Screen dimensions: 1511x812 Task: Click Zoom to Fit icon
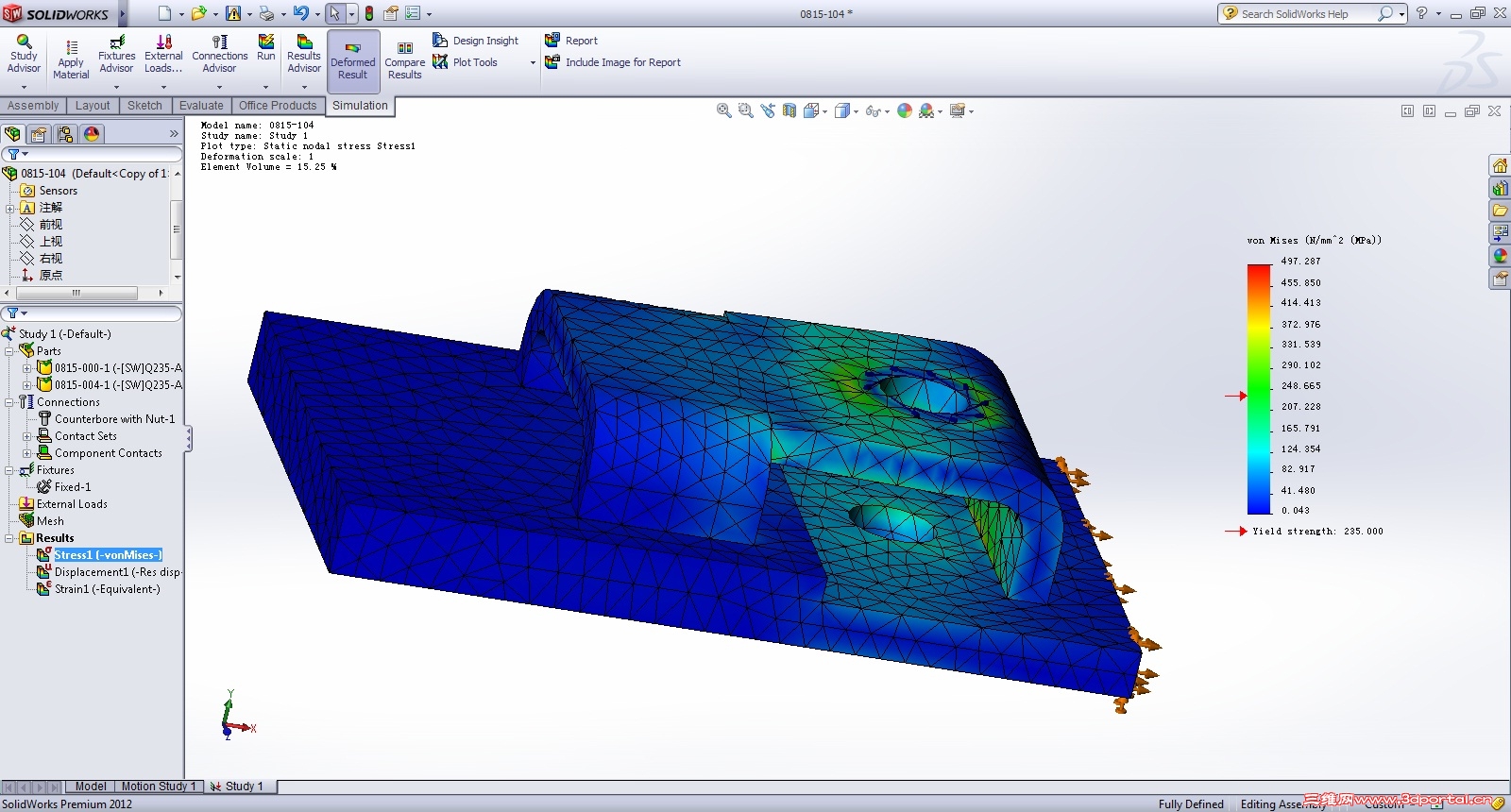click(x=723, y=110)
